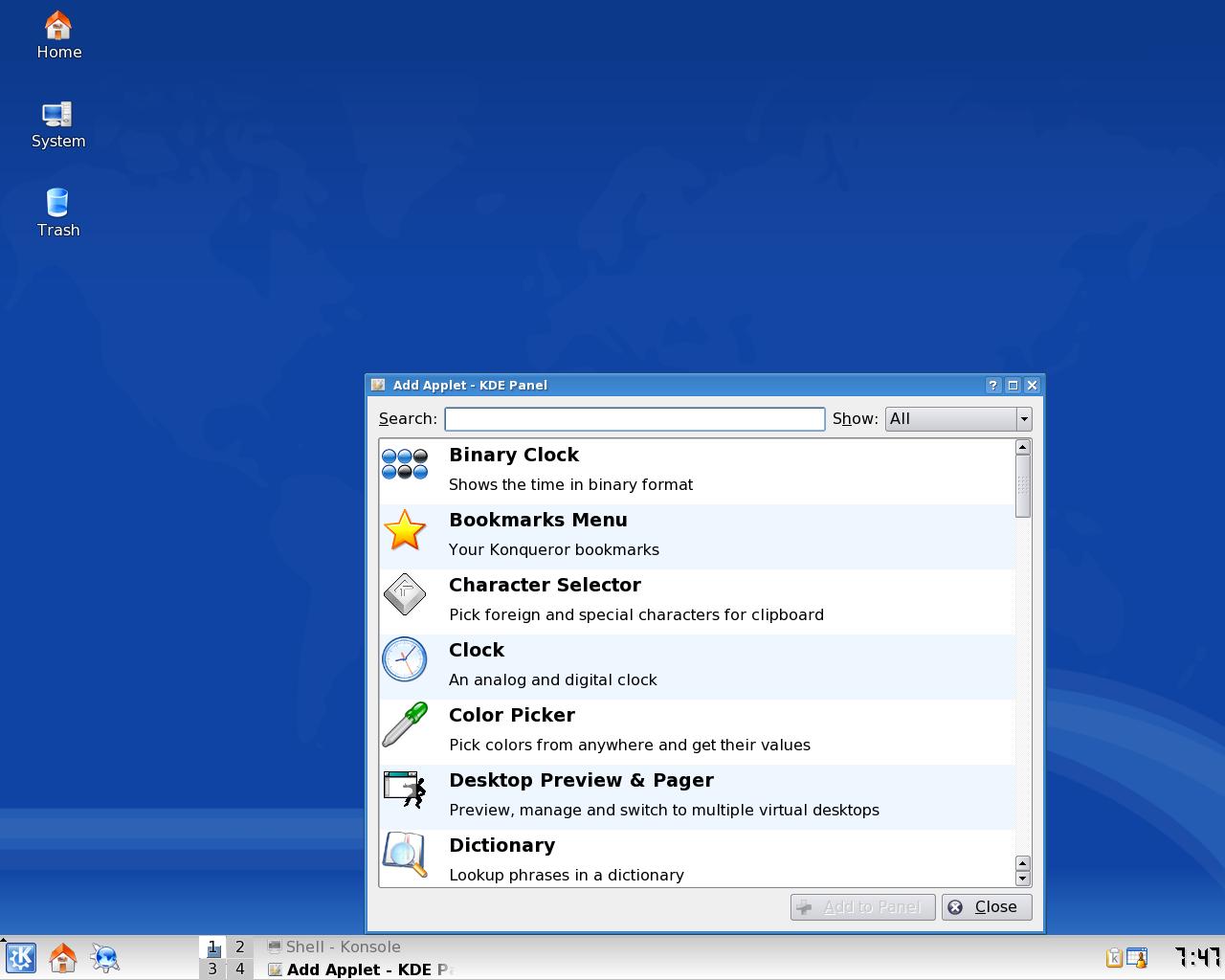
Task: Close the Add Applet window via title bar
Action: coord(1032,385)
